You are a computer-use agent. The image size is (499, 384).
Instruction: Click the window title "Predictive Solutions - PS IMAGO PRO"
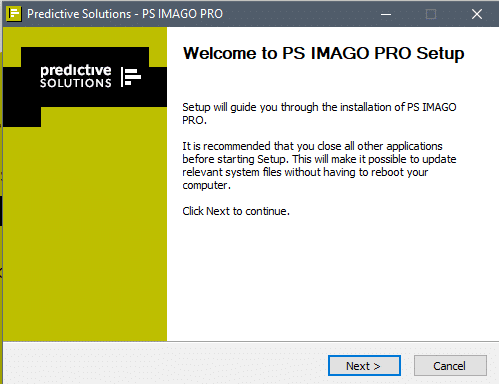coord(125,14)
